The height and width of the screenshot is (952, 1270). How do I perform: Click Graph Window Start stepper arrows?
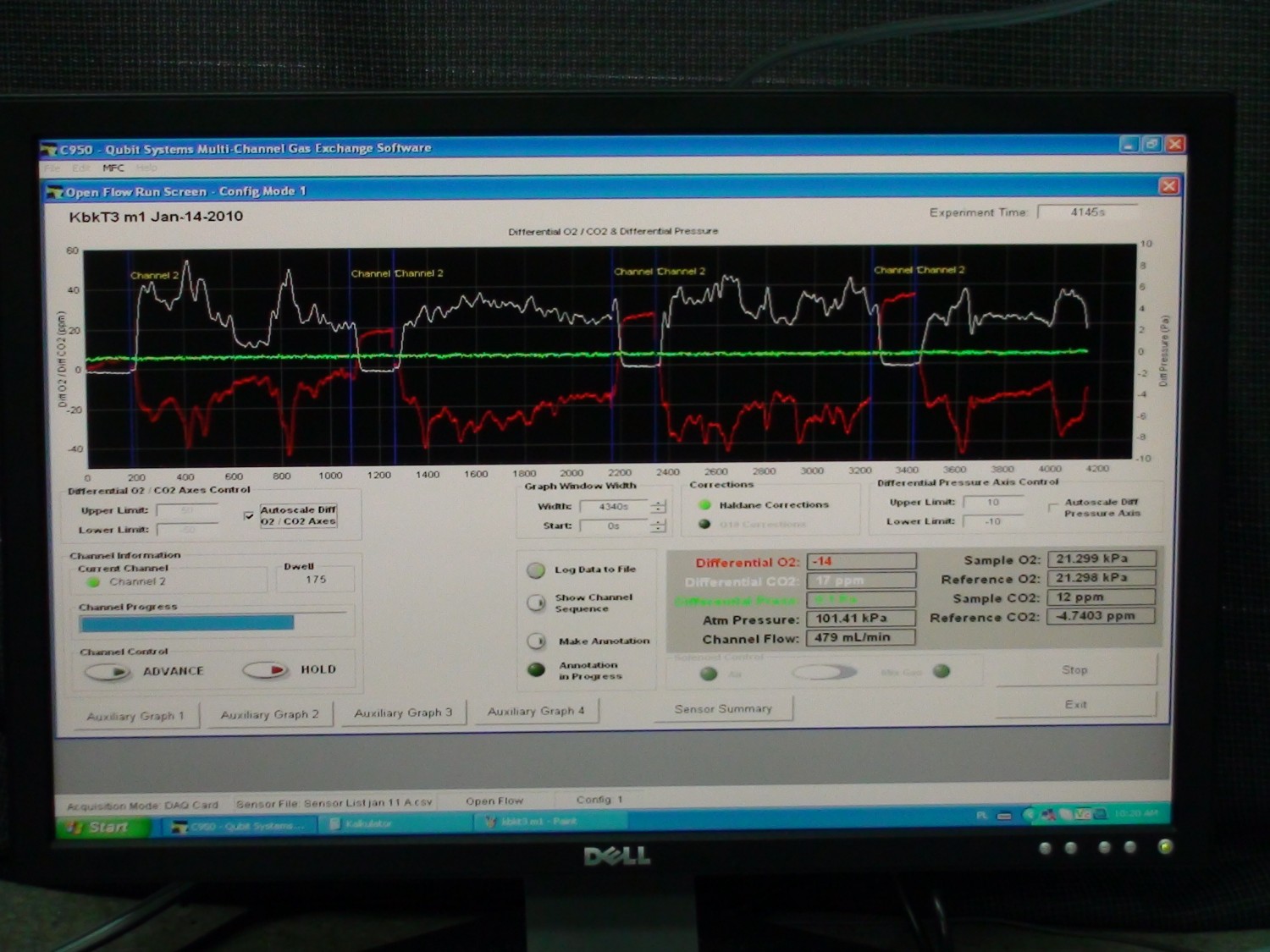point(658,526)
